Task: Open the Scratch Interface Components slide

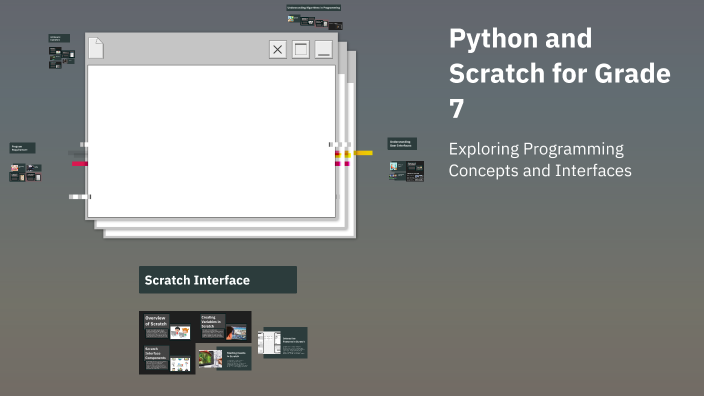Action: (x=167, y=358)
